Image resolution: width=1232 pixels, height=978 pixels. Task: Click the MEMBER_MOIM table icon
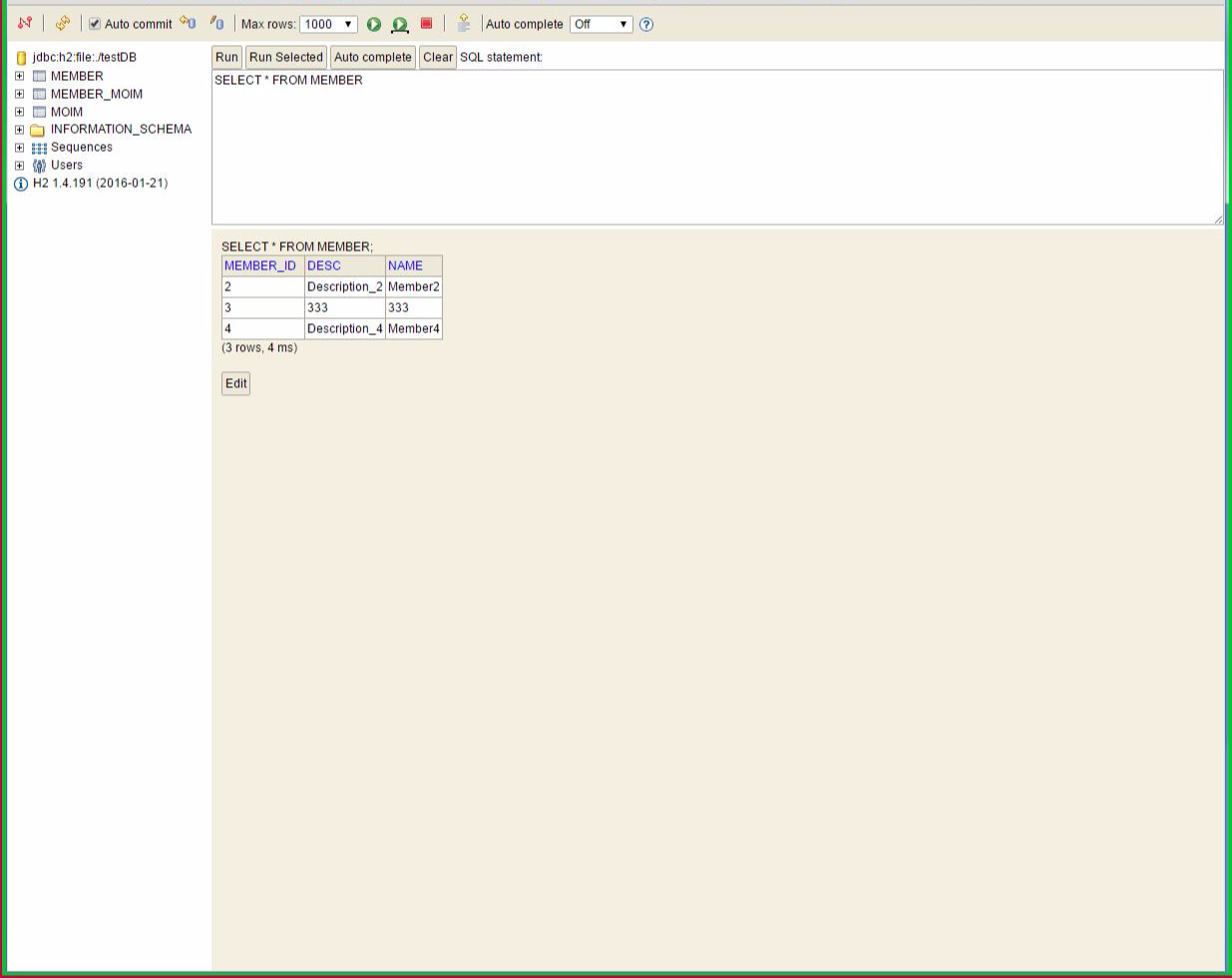click(x=39, y=94)
